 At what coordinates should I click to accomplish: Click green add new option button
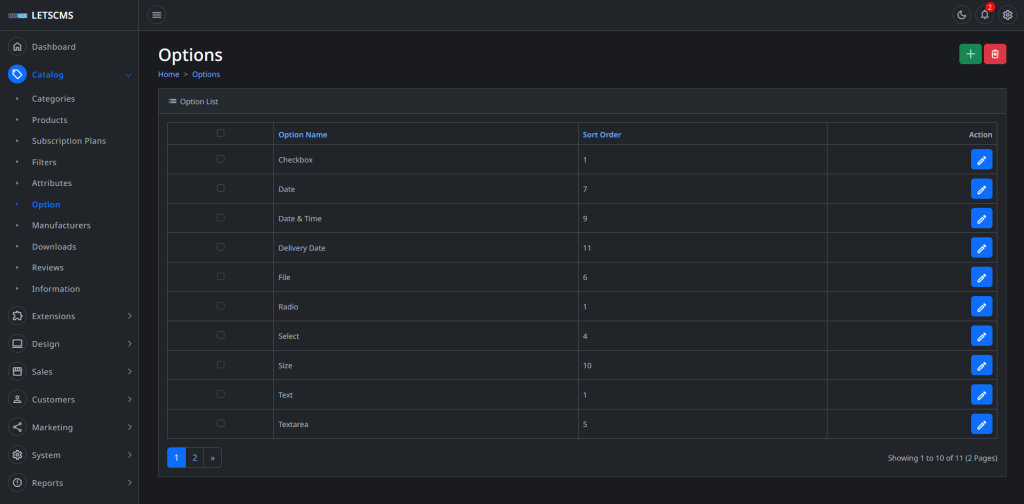click(x=970, y=54)
